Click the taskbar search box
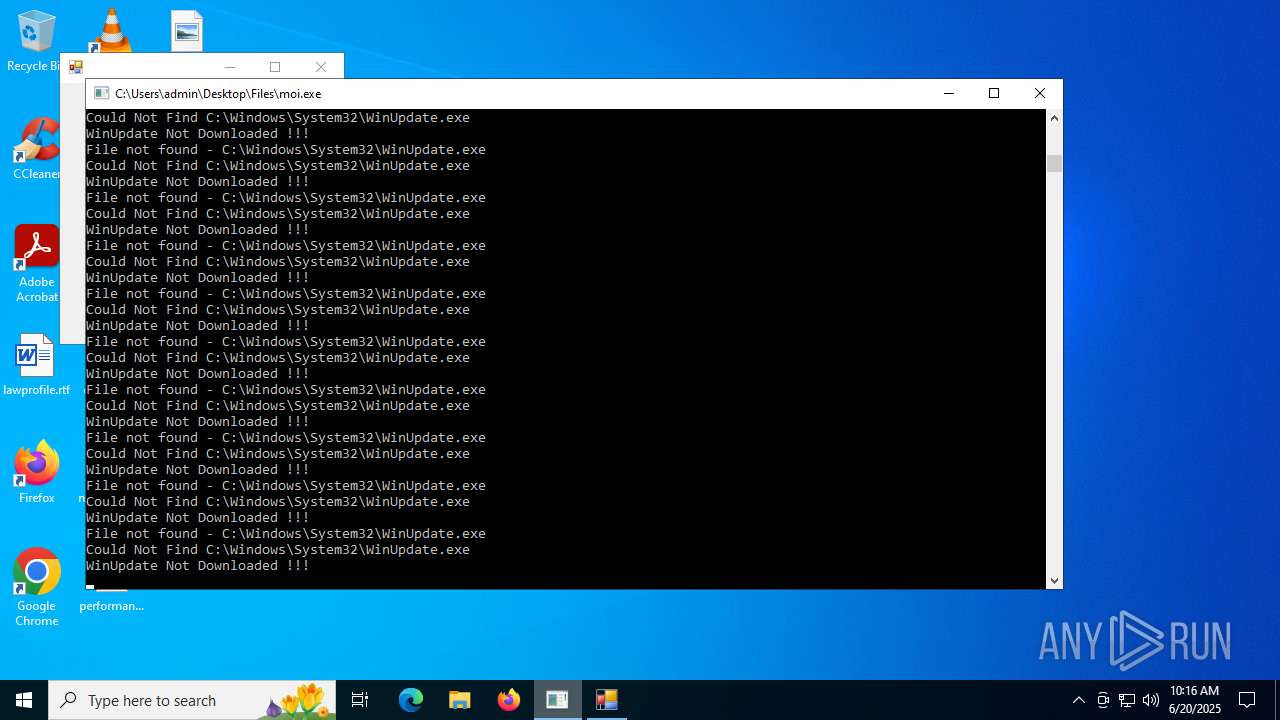Screen dimensions: 1280x720 click(x=193, y=700)
